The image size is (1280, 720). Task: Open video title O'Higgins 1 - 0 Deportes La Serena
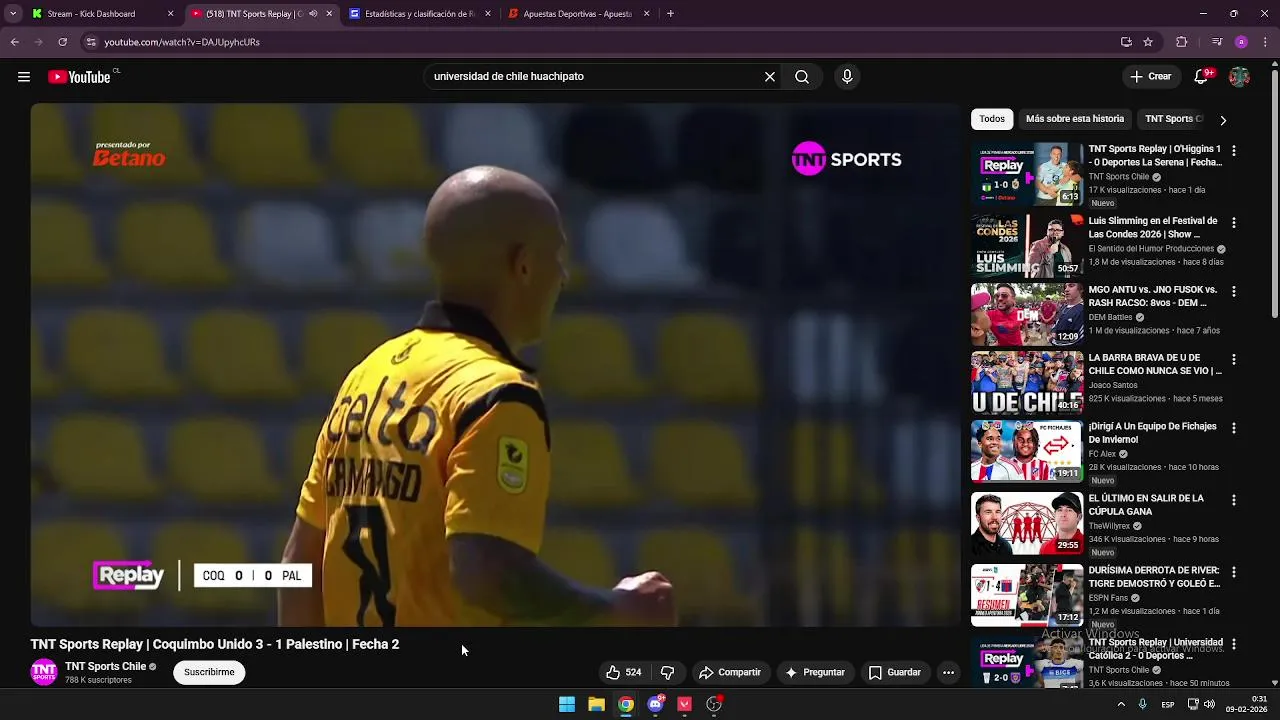[1155, 156]
